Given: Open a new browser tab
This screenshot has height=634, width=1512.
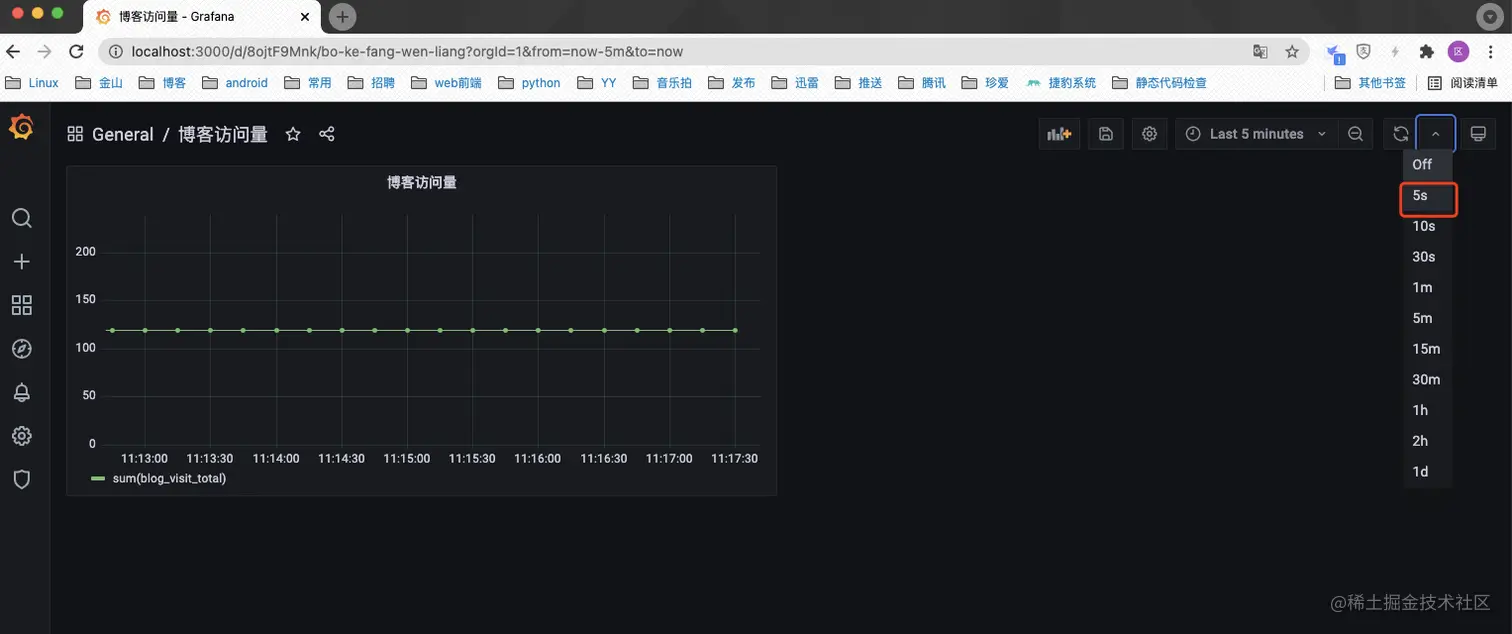Looking at the screenshot, I should (x=342, y=16).
